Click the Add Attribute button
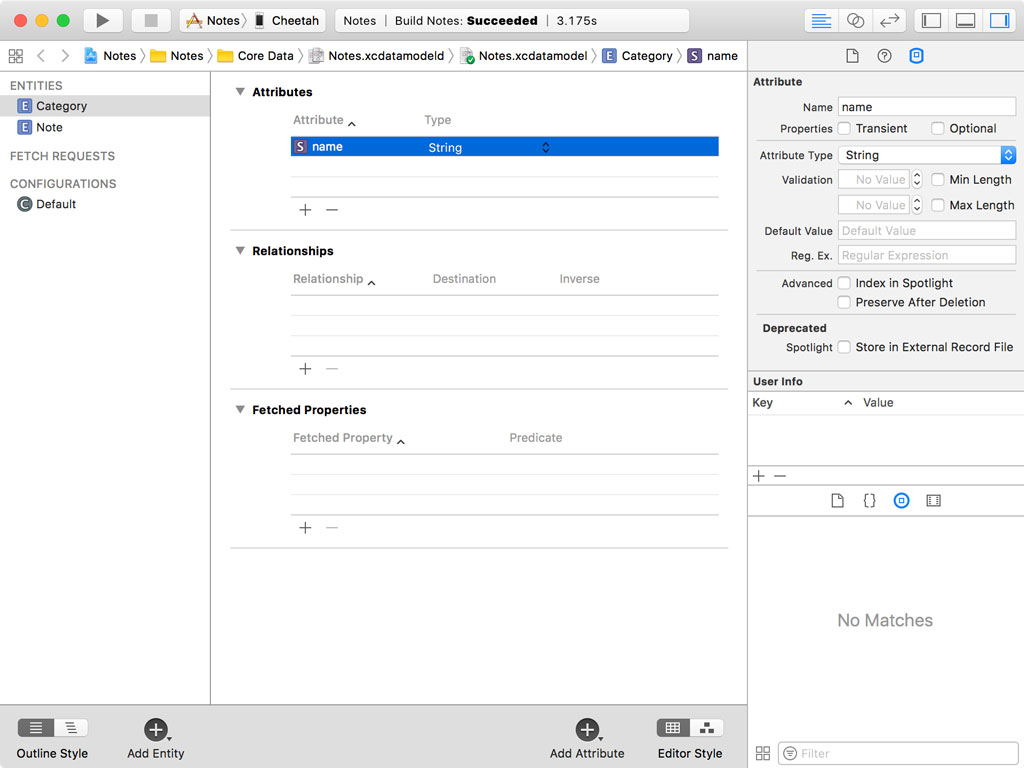The image size is (1024, 768). [x=587, y=730]
